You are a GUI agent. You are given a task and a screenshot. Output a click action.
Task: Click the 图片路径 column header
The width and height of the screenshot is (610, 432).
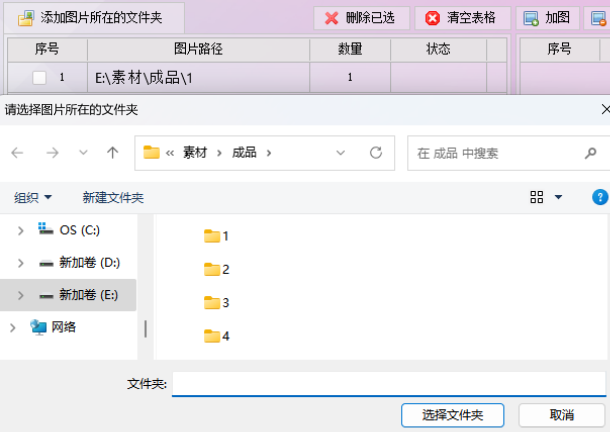(x=198, y=49)
